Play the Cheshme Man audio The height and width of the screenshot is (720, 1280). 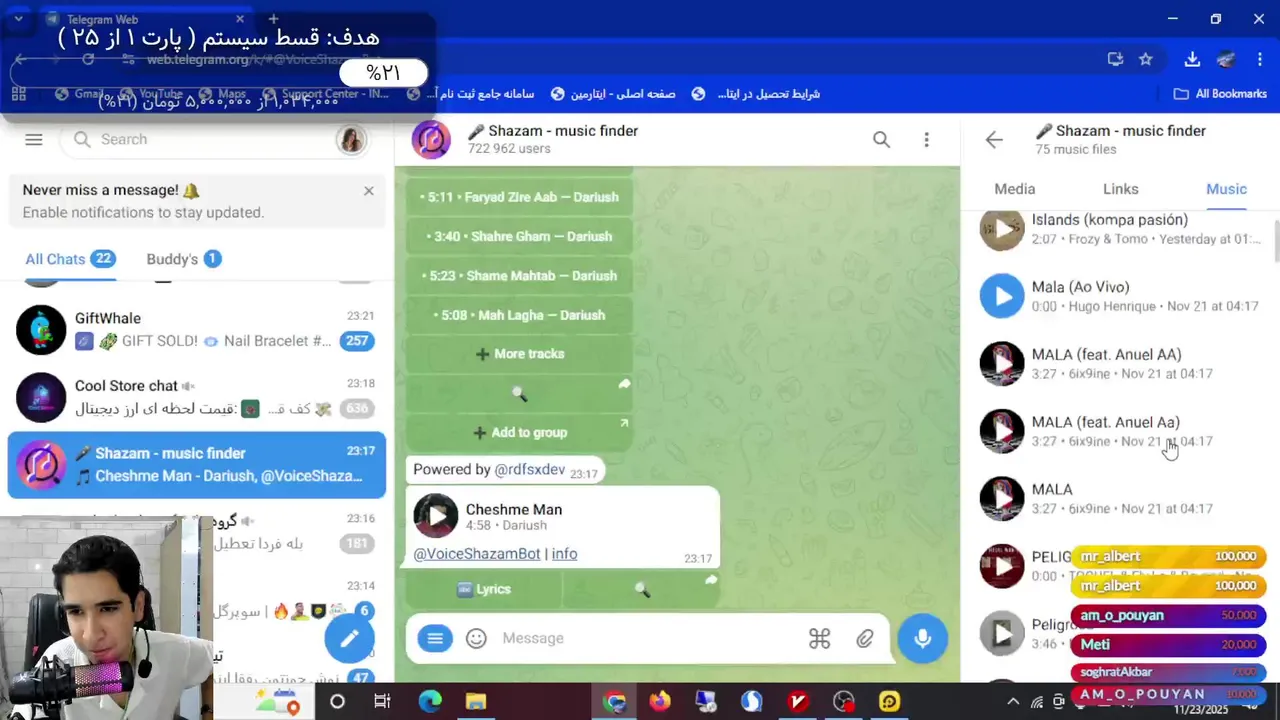(x=436, y=516)
